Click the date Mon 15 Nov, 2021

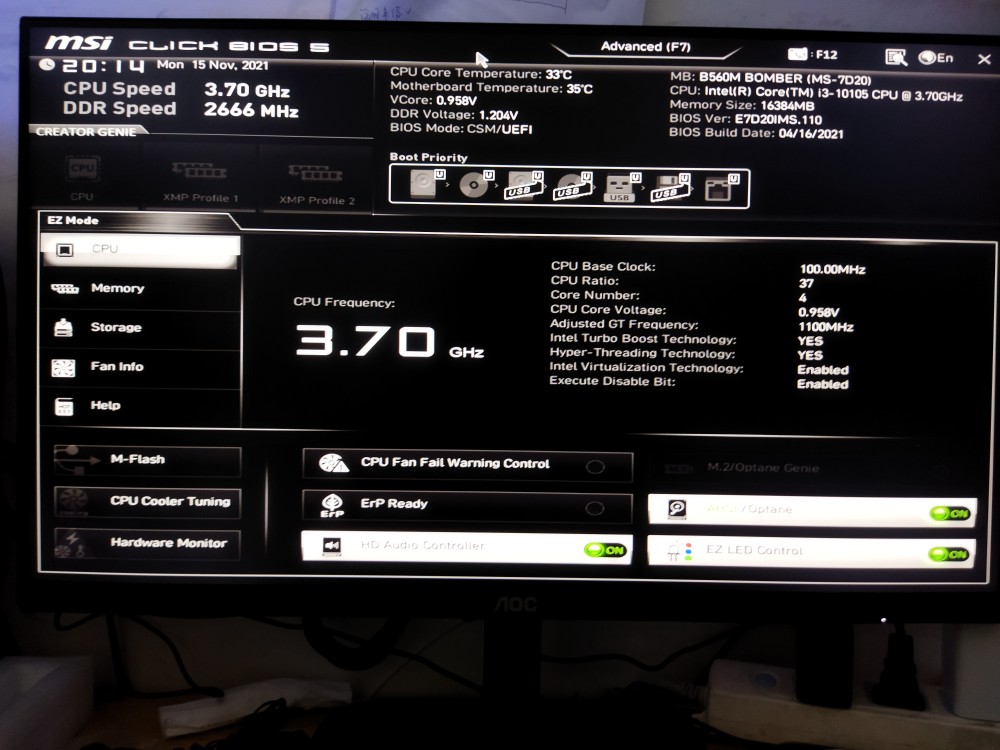(212, 65)
